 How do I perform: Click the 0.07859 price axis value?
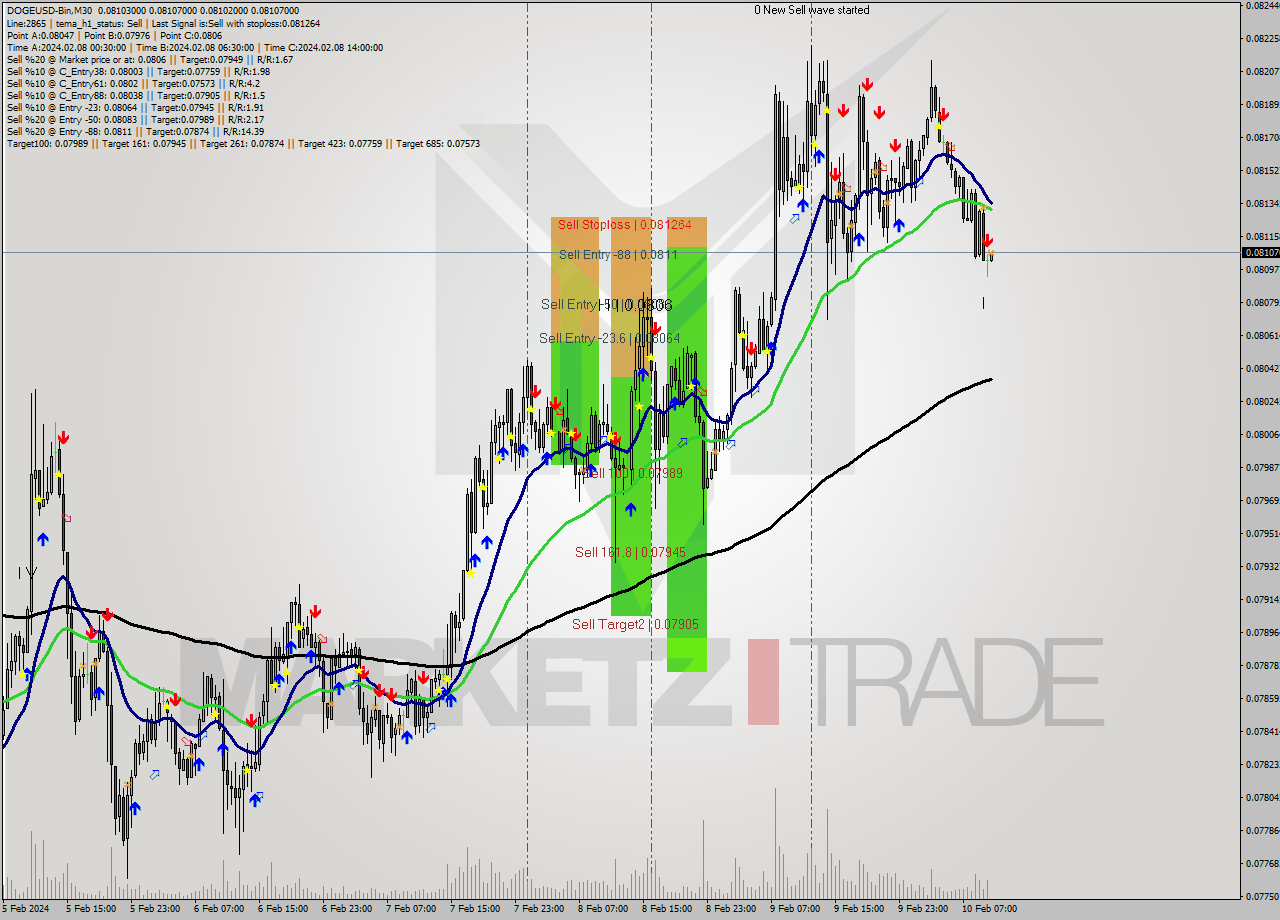tap(1262, 698)
